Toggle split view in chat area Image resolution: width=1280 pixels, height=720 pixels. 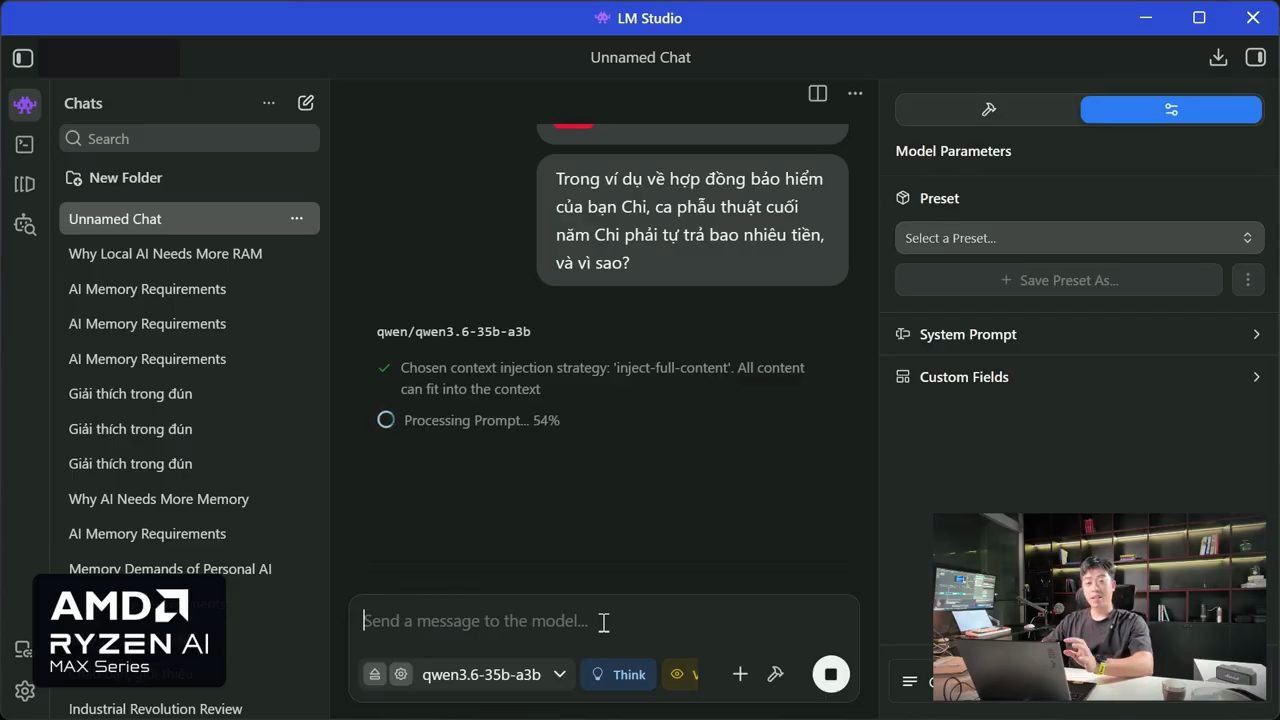(817, 93)
